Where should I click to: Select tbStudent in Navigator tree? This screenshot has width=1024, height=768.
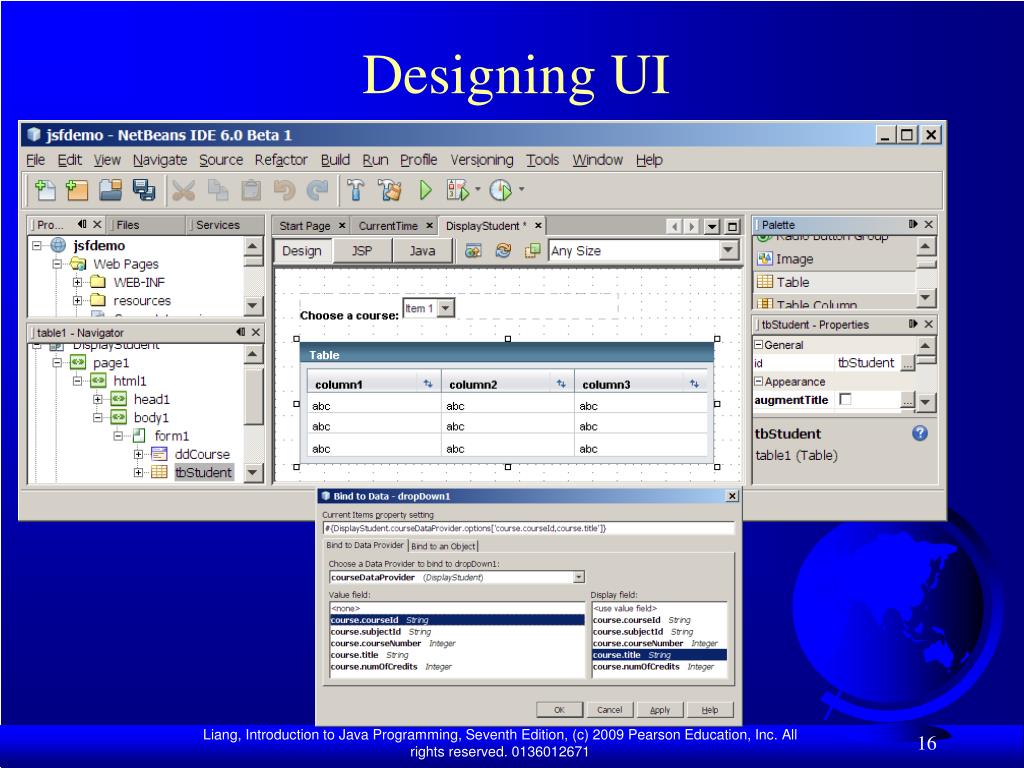click(x=203, y=472)
